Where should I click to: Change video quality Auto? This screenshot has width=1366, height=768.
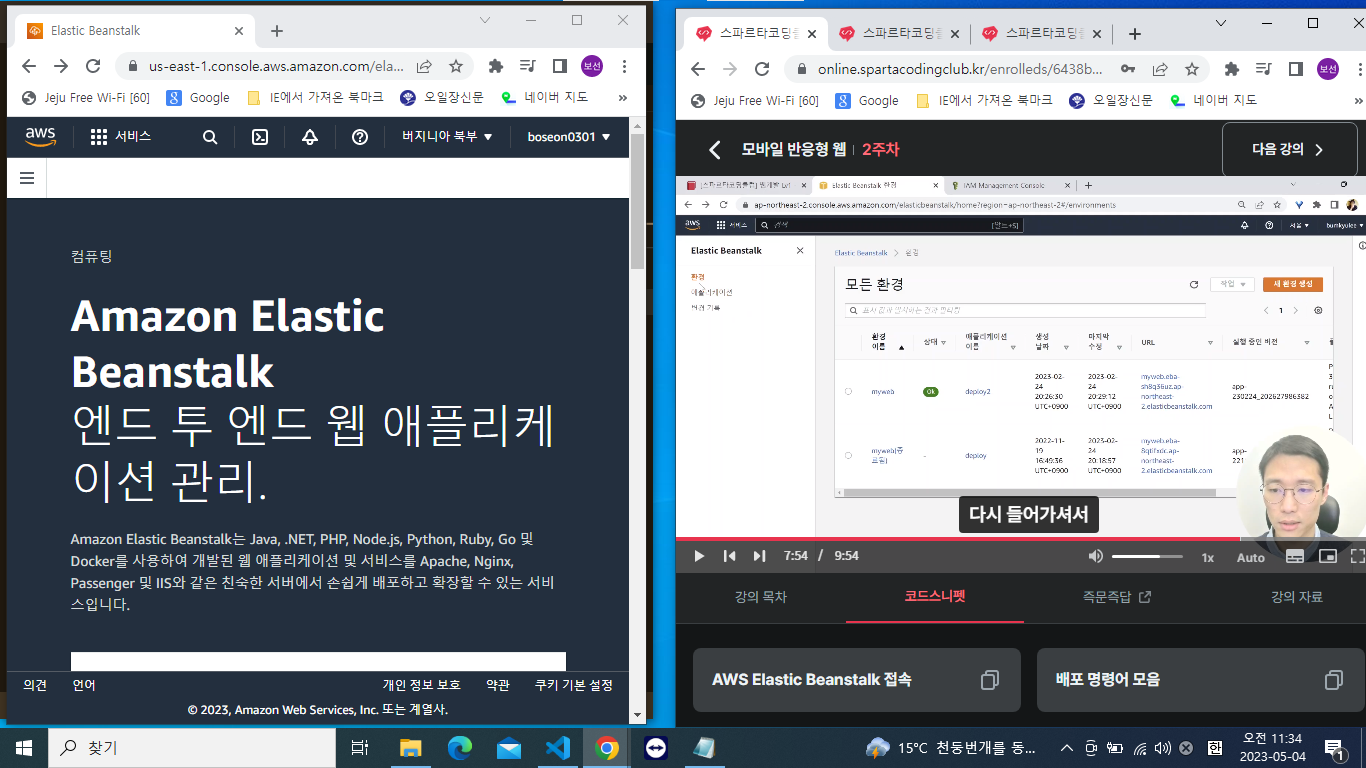(1251, 557)
